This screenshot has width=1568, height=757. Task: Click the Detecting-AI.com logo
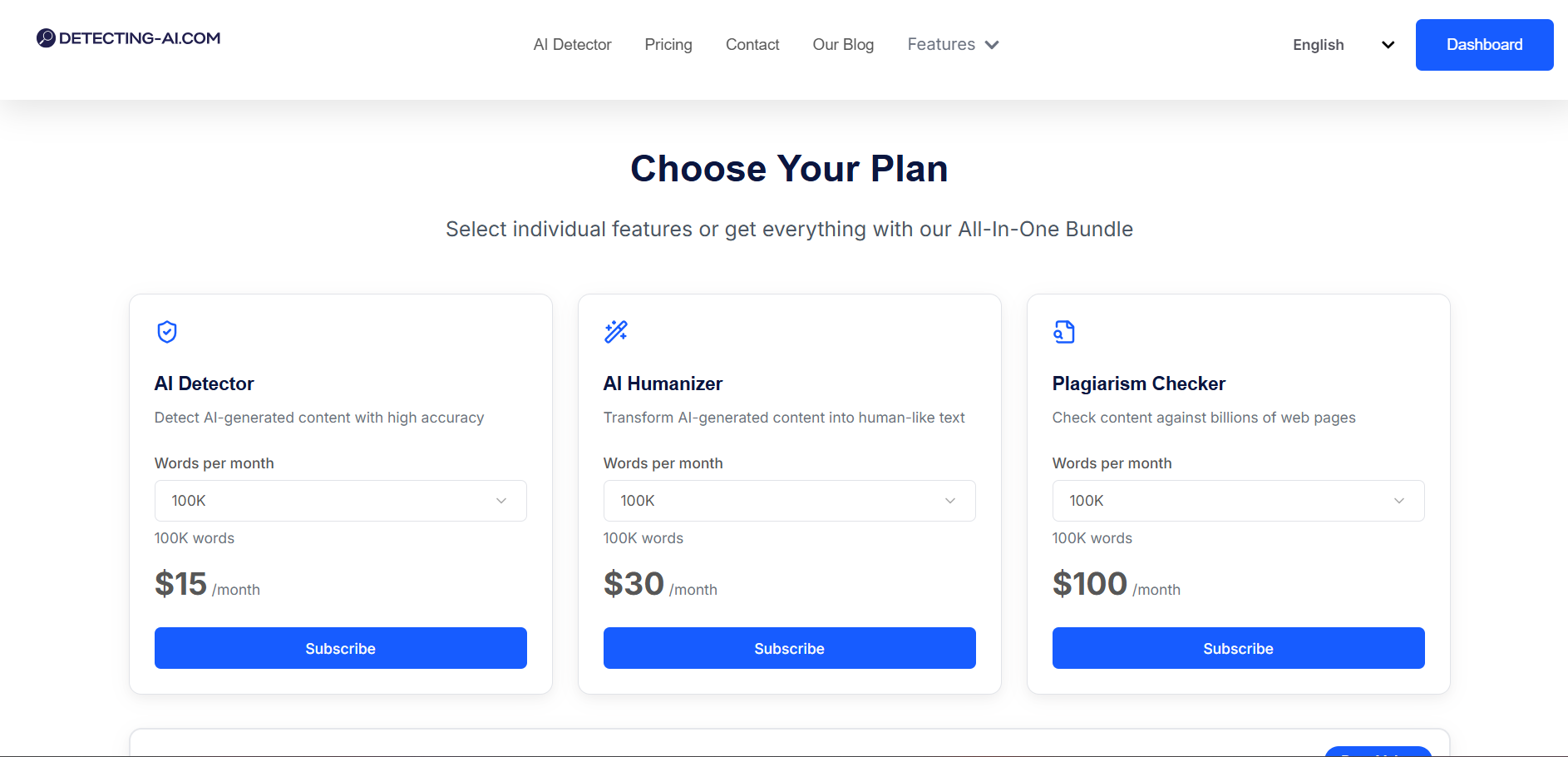129,38
